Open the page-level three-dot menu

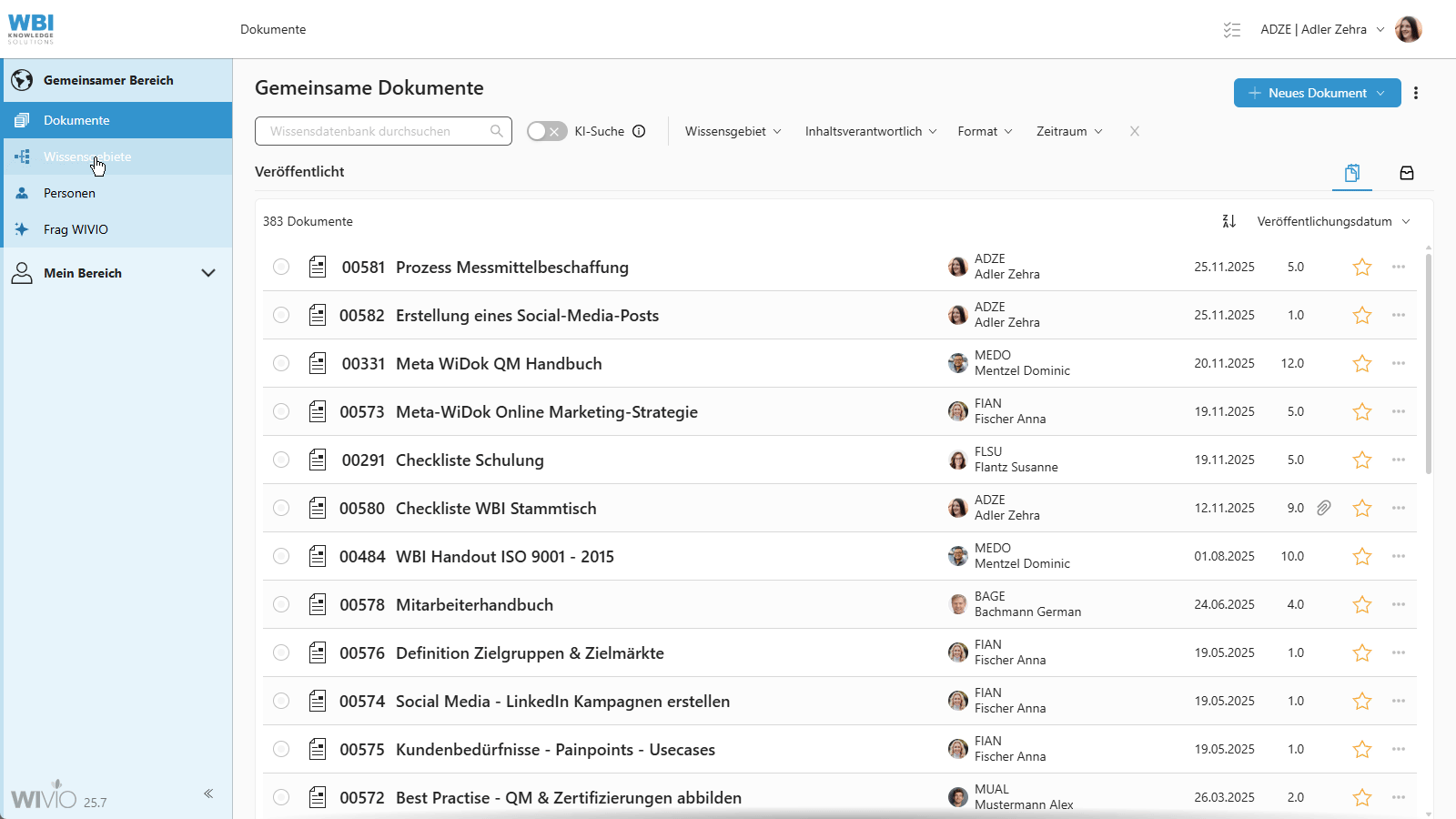[1416, 93]
